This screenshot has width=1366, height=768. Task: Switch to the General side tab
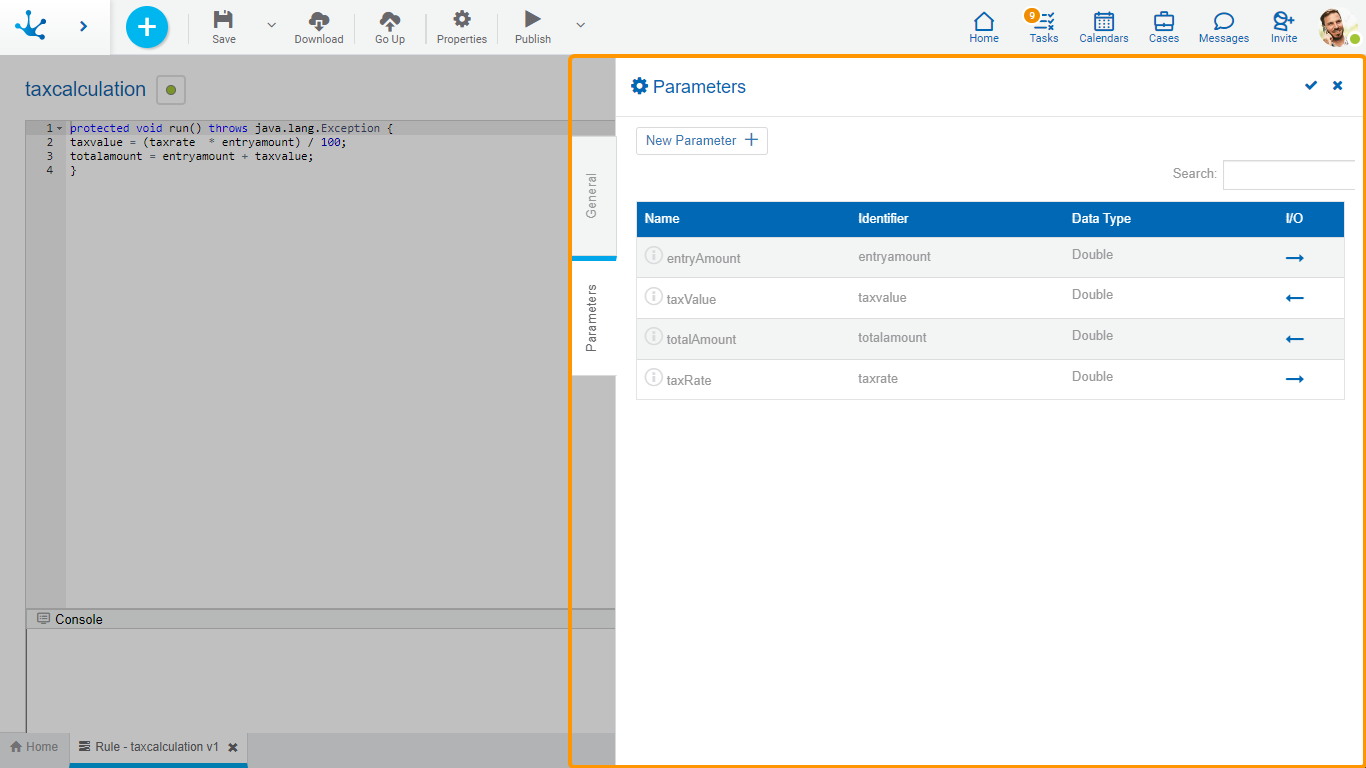click(592, 196)
